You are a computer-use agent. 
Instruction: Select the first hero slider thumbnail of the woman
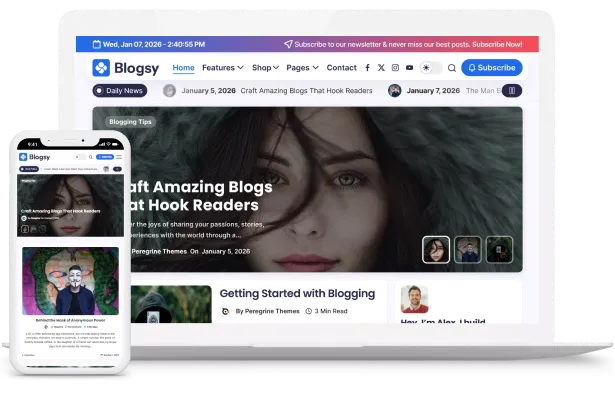click(x=436, y=249)
